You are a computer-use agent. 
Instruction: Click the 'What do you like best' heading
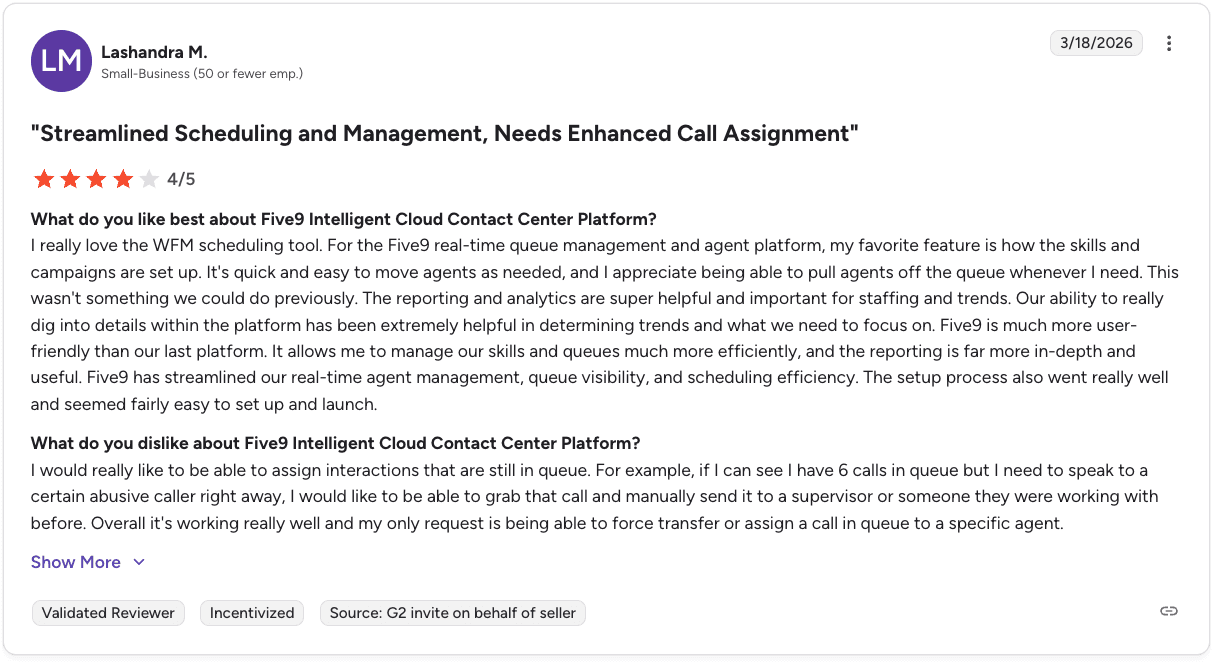point(344,220)
